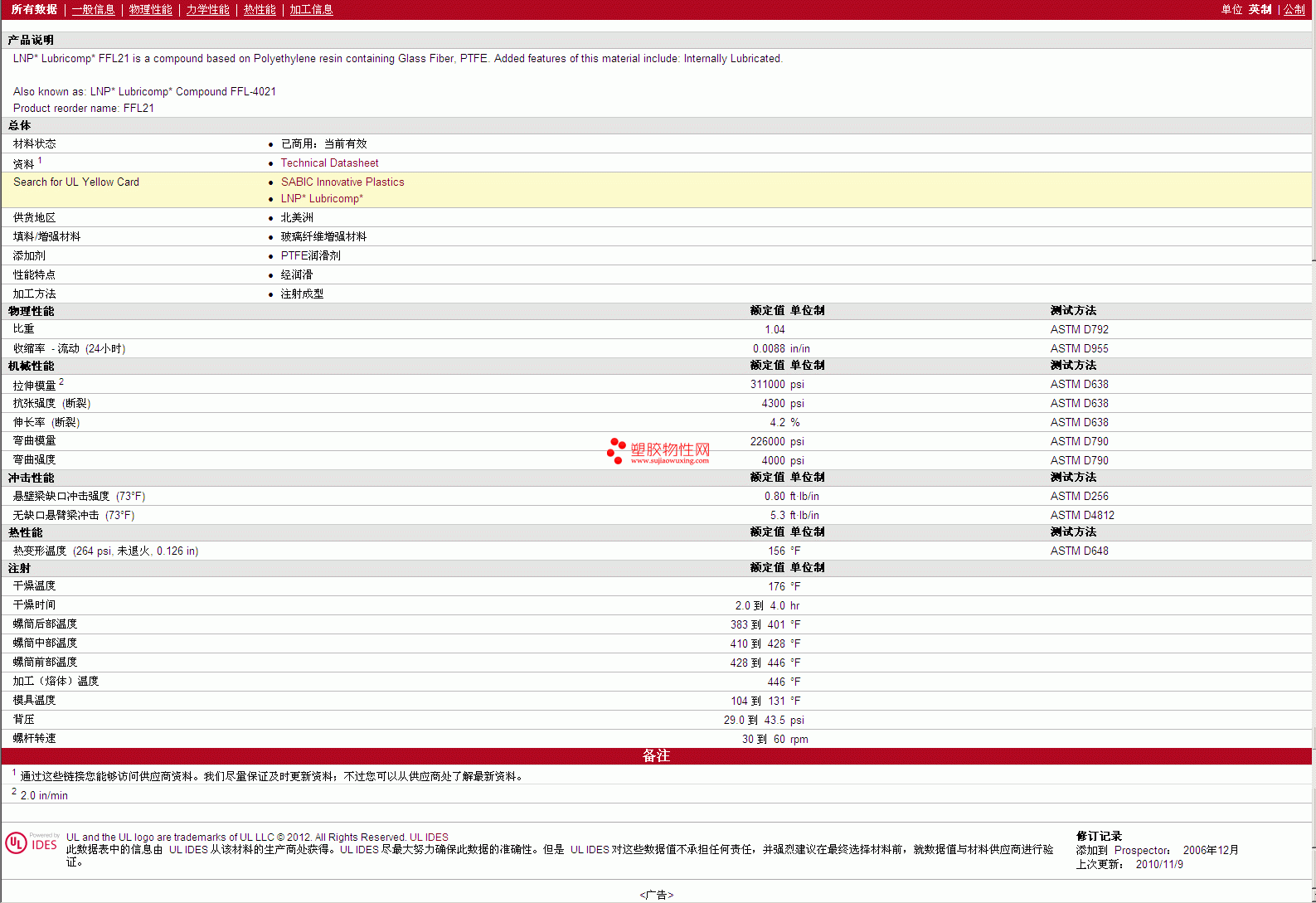Open the LNP* Lubricomp* link
This screenshot has width=1316, height=903.
click(x=322, y=199)
